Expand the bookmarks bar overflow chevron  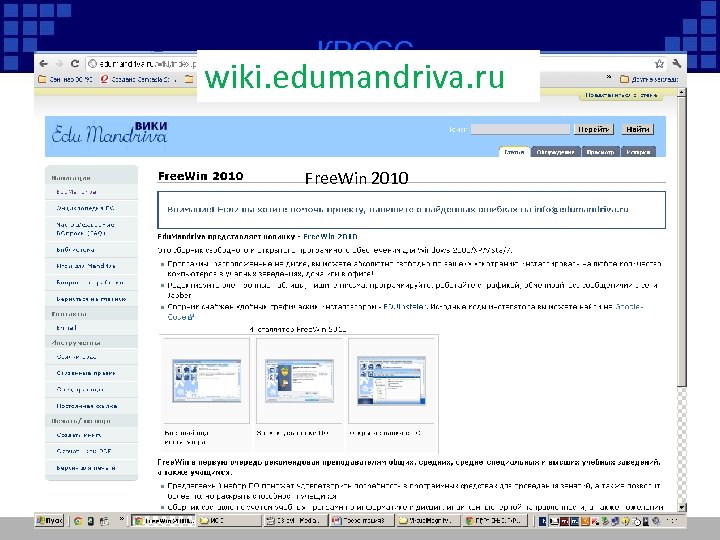pyautogui.click(x=609, y=77)
